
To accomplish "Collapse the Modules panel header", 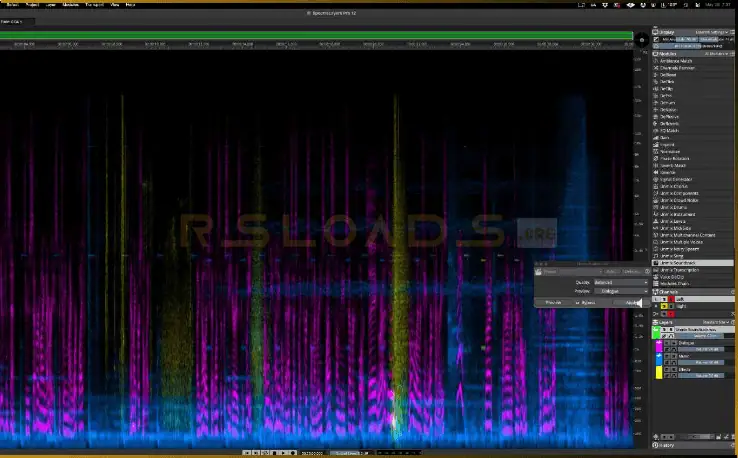I will pos(656,54).
